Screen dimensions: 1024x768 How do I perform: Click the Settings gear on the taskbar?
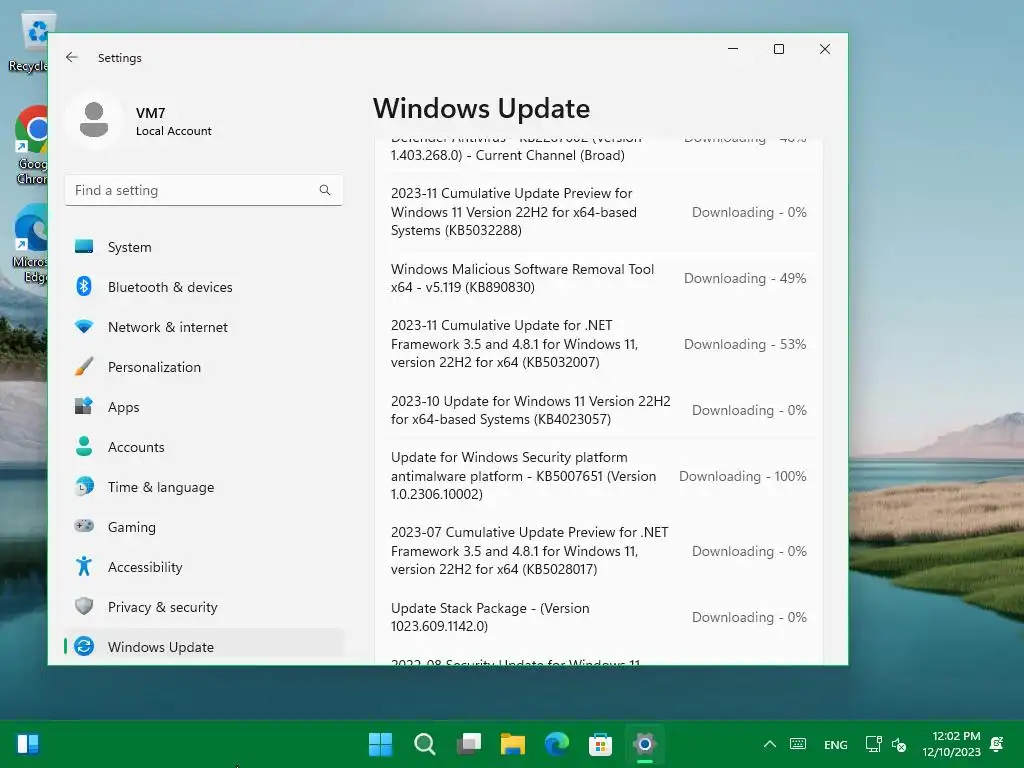click(645, 744)
